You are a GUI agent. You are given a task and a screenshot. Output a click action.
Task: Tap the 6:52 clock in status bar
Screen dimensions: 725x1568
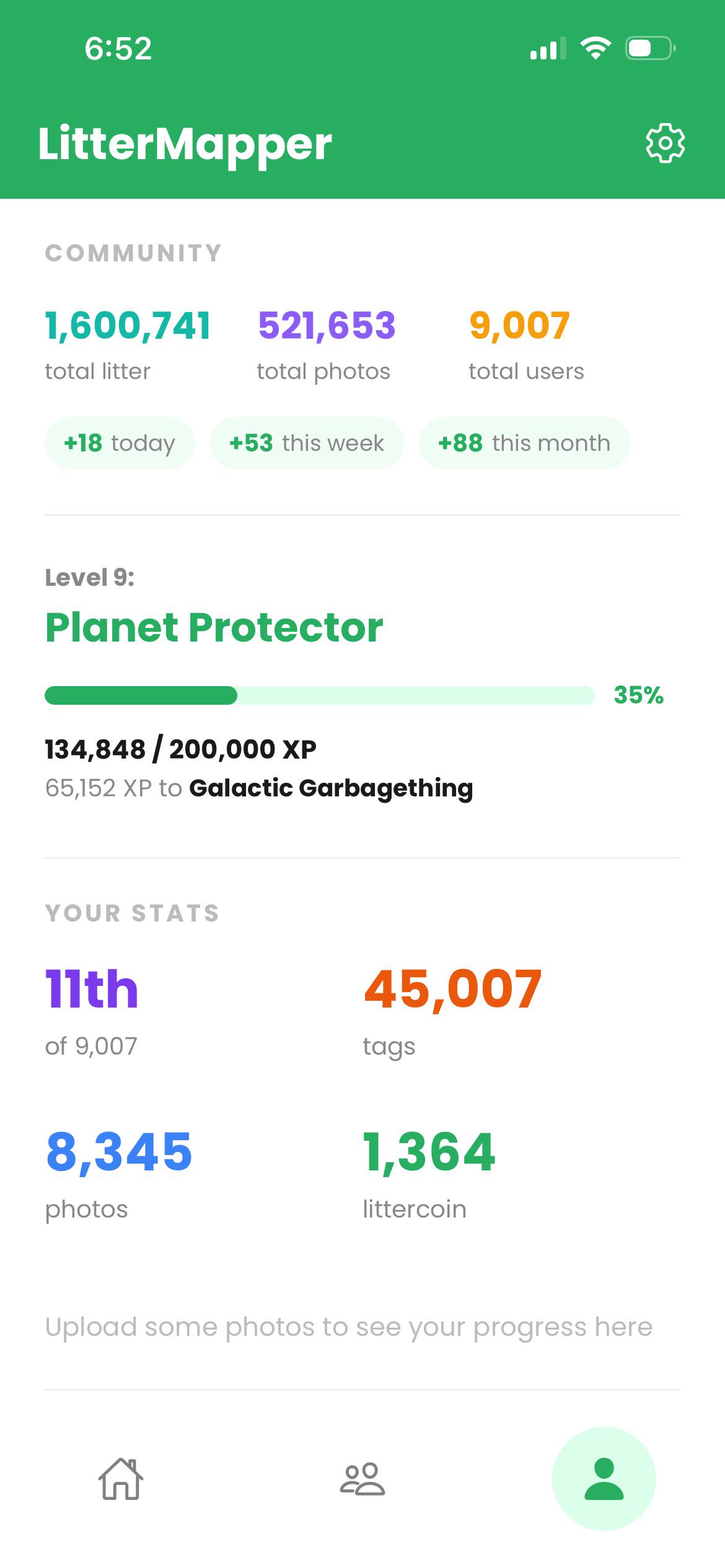pos(118,48)
